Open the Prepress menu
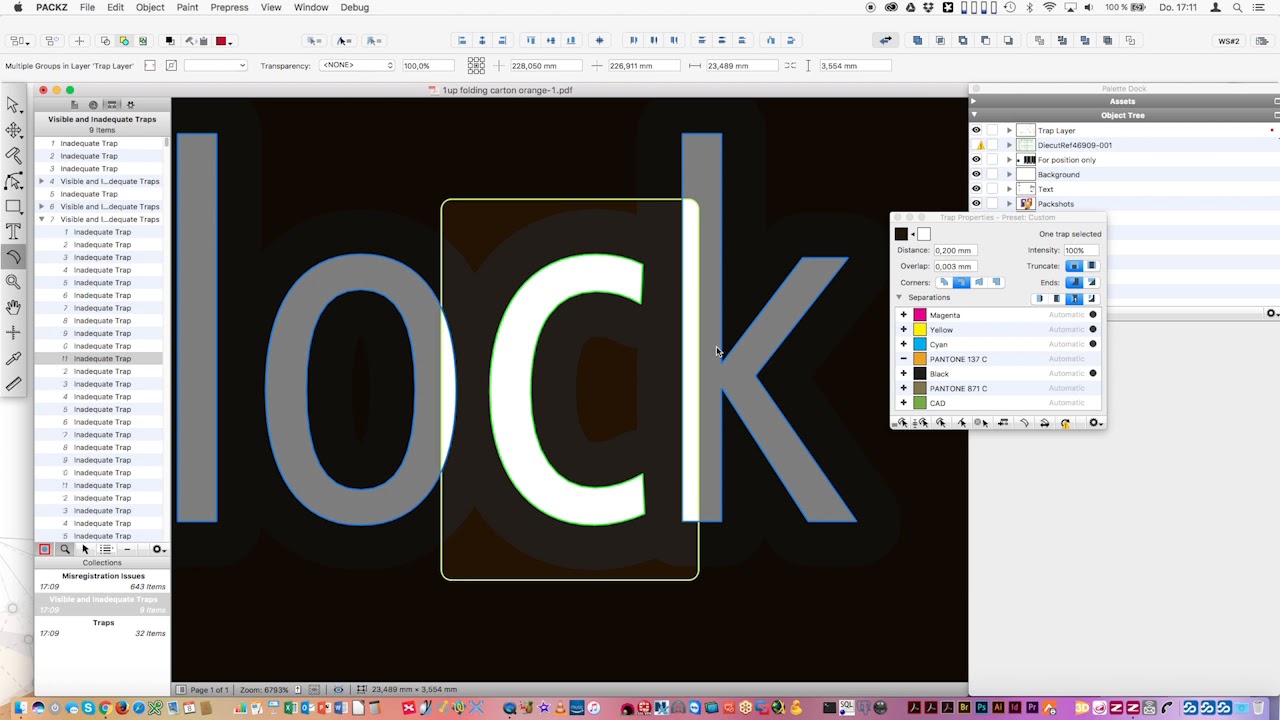1280x720 pixels. [229, 7]
